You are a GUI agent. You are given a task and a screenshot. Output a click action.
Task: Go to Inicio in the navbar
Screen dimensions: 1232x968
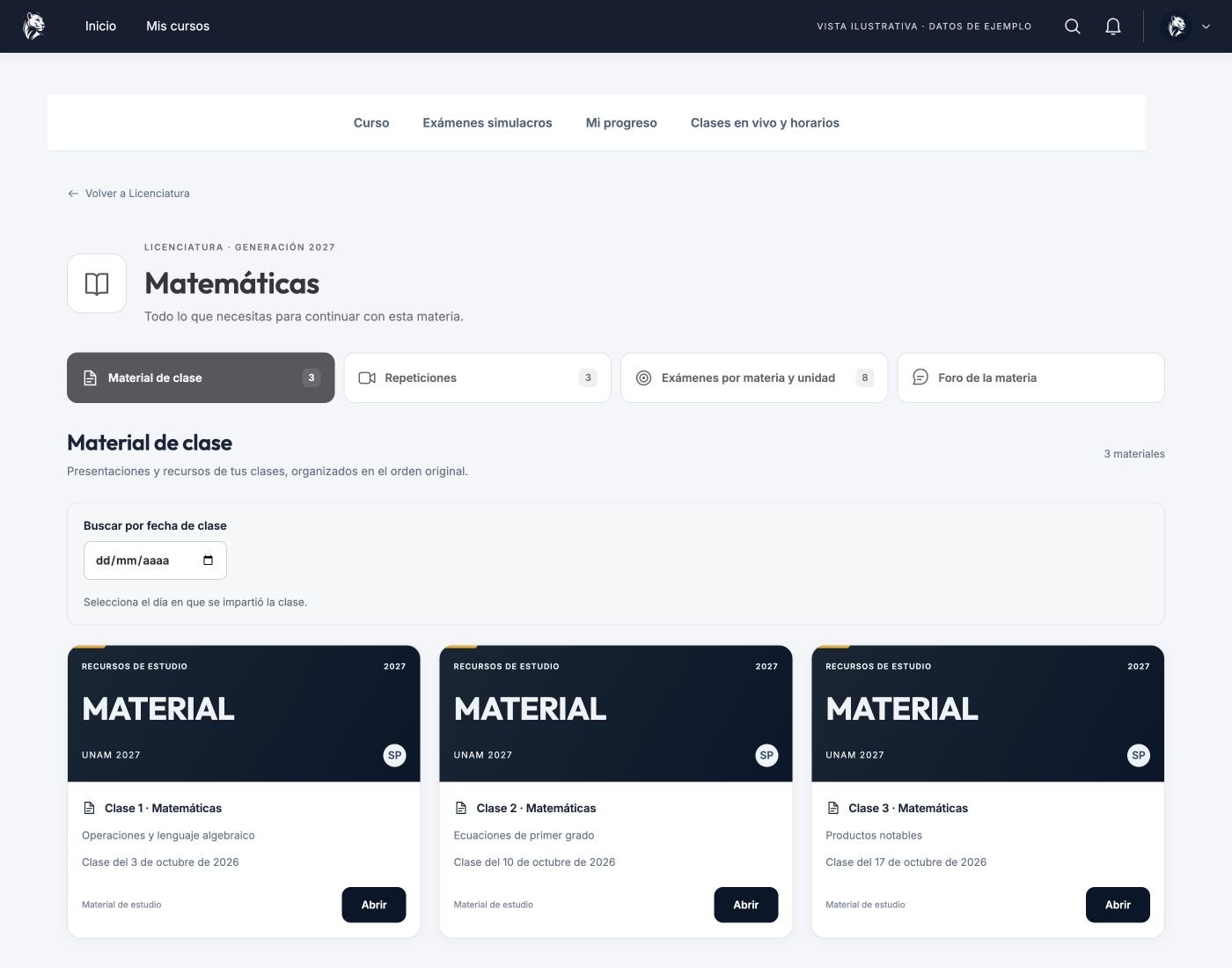click(x=100, y=26)
